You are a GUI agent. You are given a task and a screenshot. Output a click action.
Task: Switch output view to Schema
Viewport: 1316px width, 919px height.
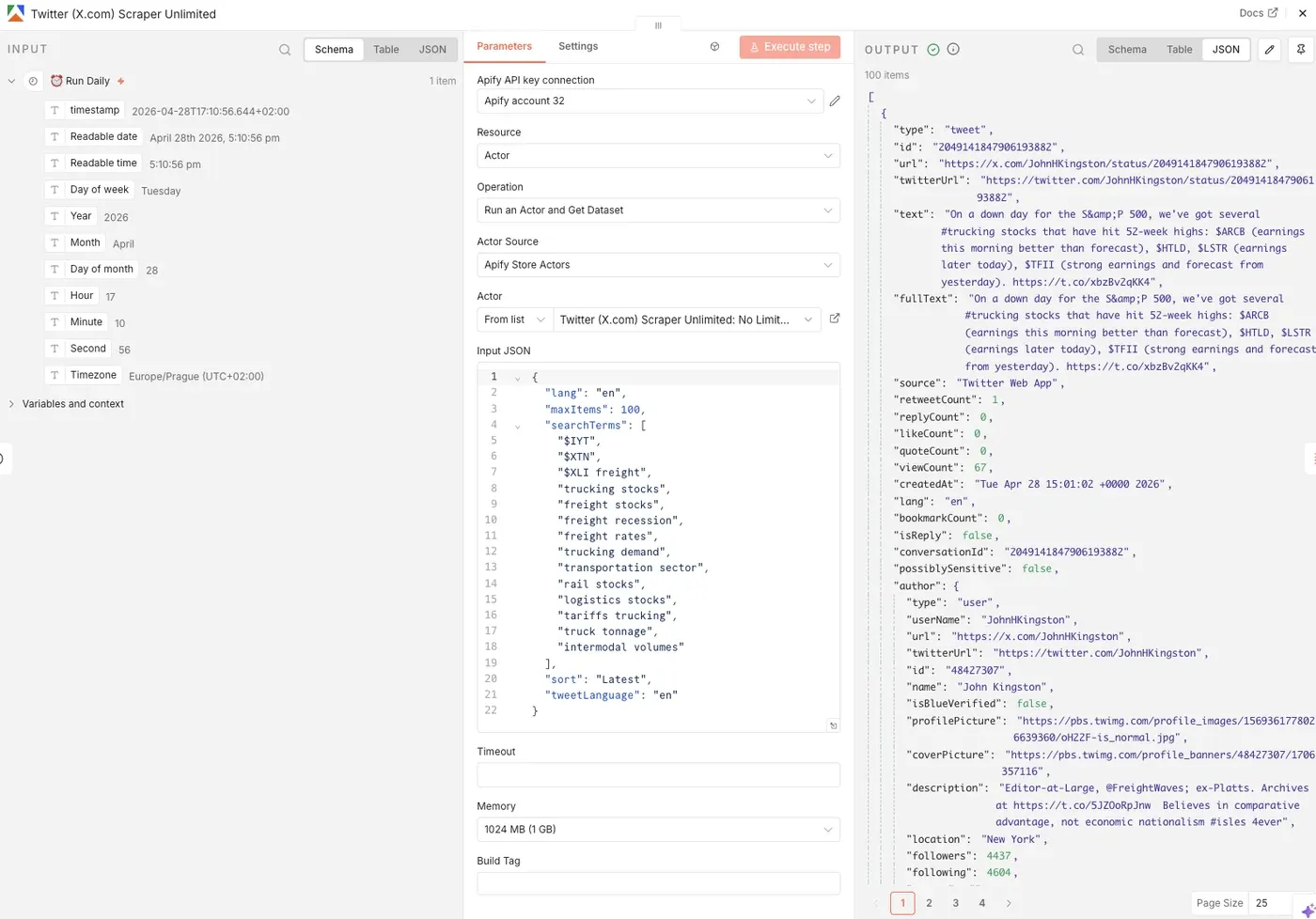coord(1127,49)
